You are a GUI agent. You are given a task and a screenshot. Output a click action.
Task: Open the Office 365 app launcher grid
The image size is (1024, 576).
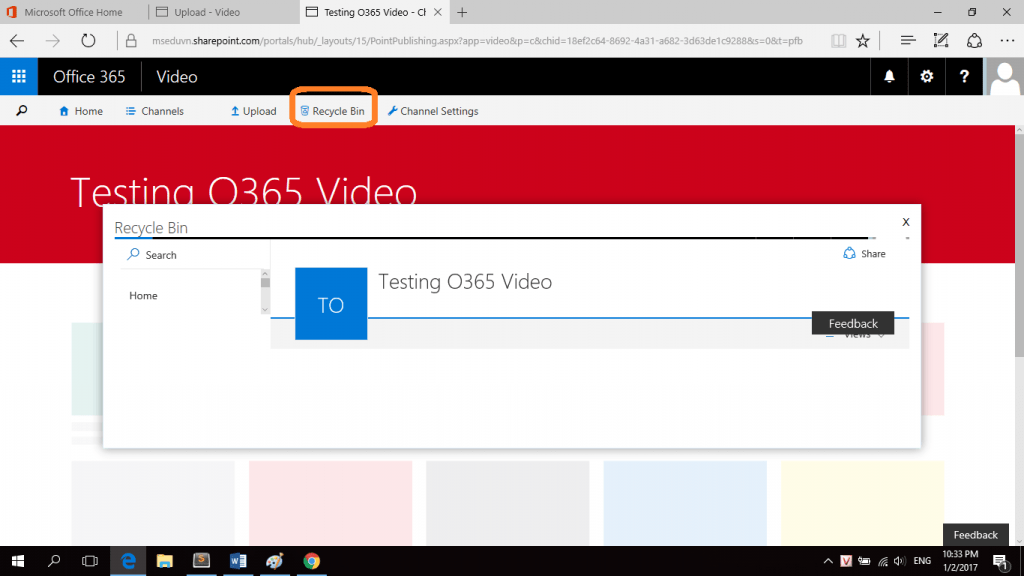click(19, 76)
